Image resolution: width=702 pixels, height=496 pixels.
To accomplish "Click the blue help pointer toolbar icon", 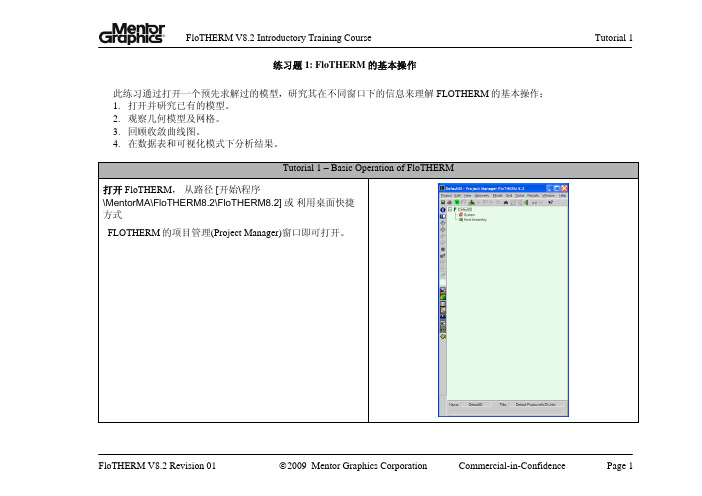I will (551, 202).
